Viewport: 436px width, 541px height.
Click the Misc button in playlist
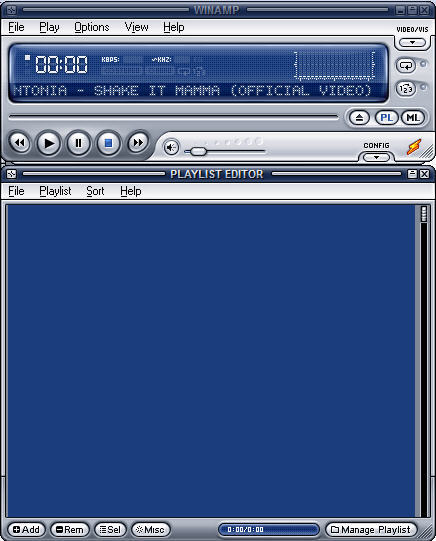pyautogui.click(x=151, y=529)
